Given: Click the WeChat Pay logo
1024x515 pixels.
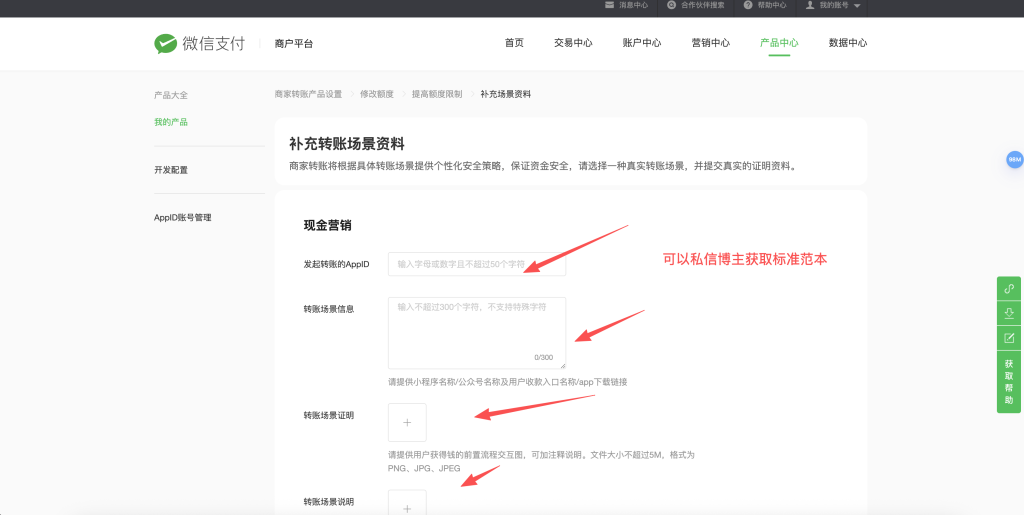Looking at the screenshot, I should point(199,44).
